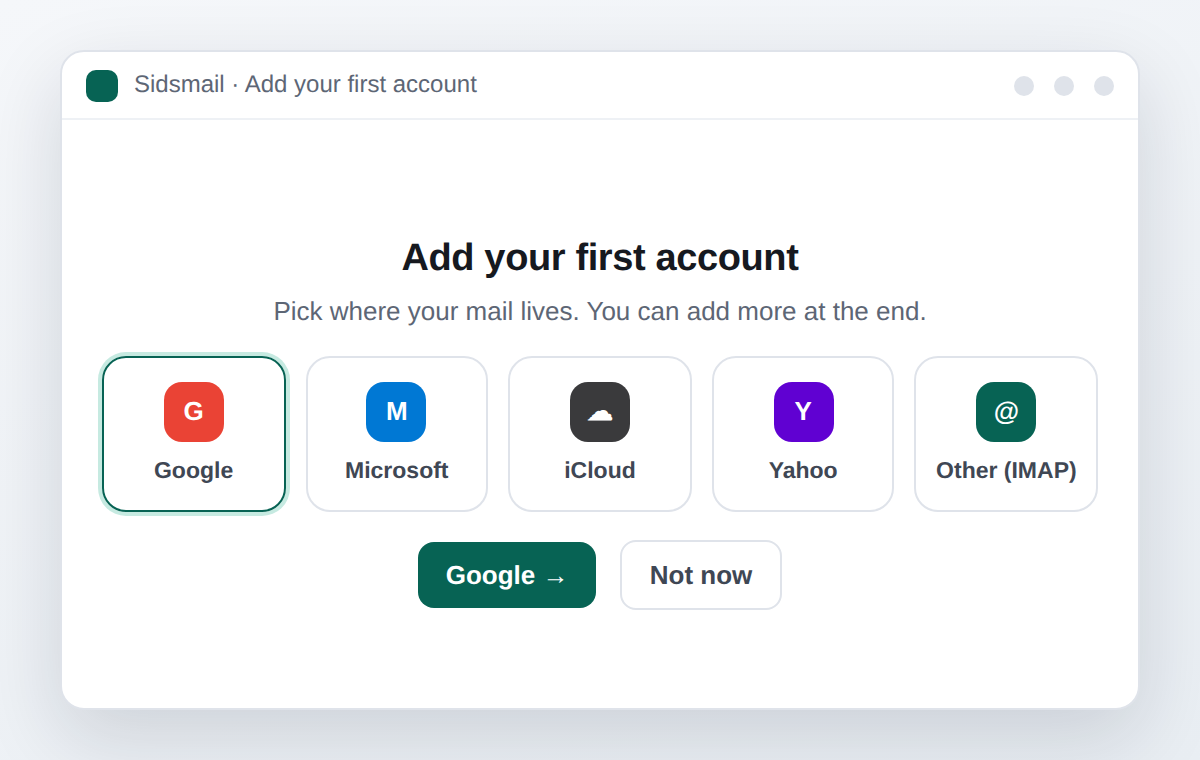Pick the Yahoo provider label
The width and height of the screenshot is (1200, 760).
803,470
